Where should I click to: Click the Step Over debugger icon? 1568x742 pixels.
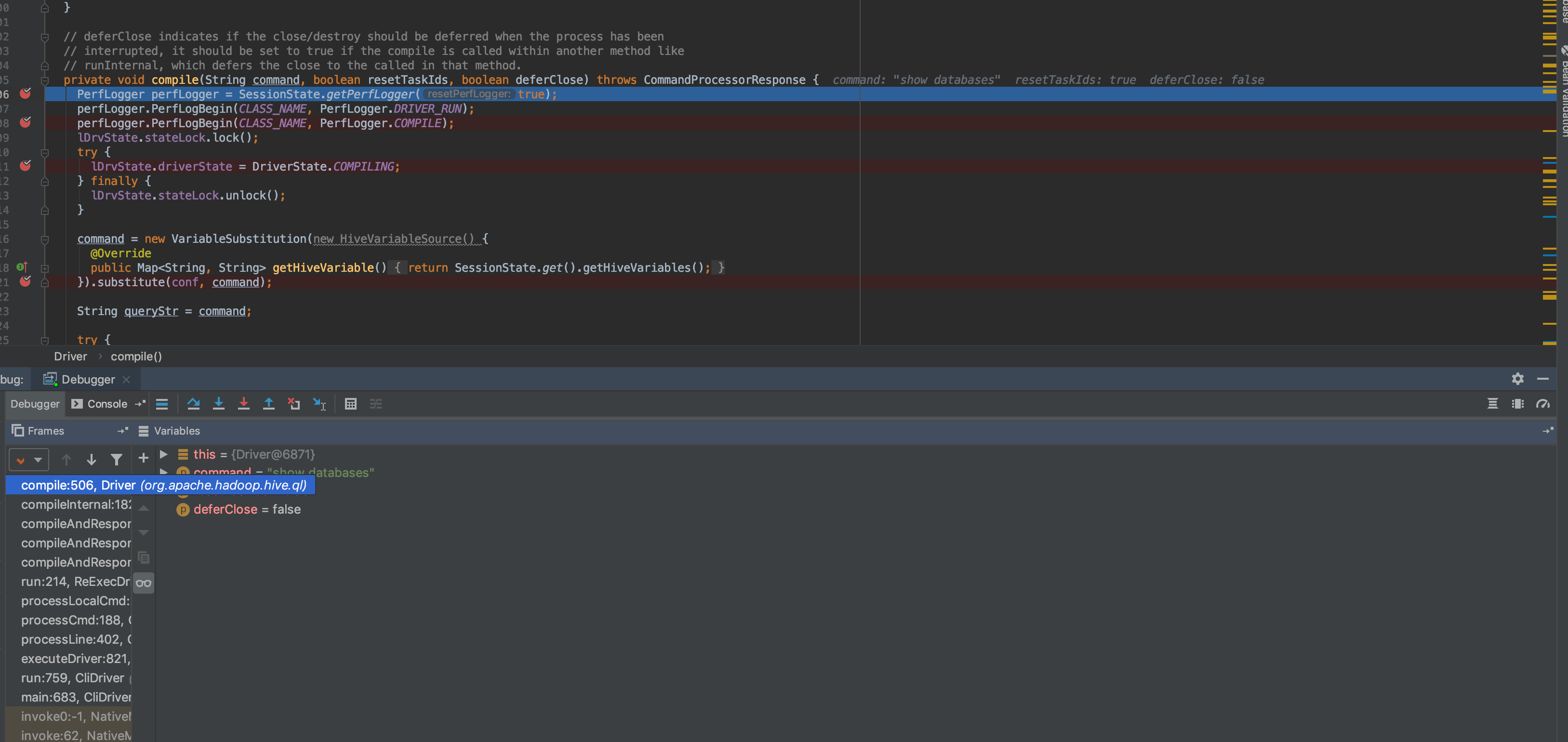pos(194,404)
